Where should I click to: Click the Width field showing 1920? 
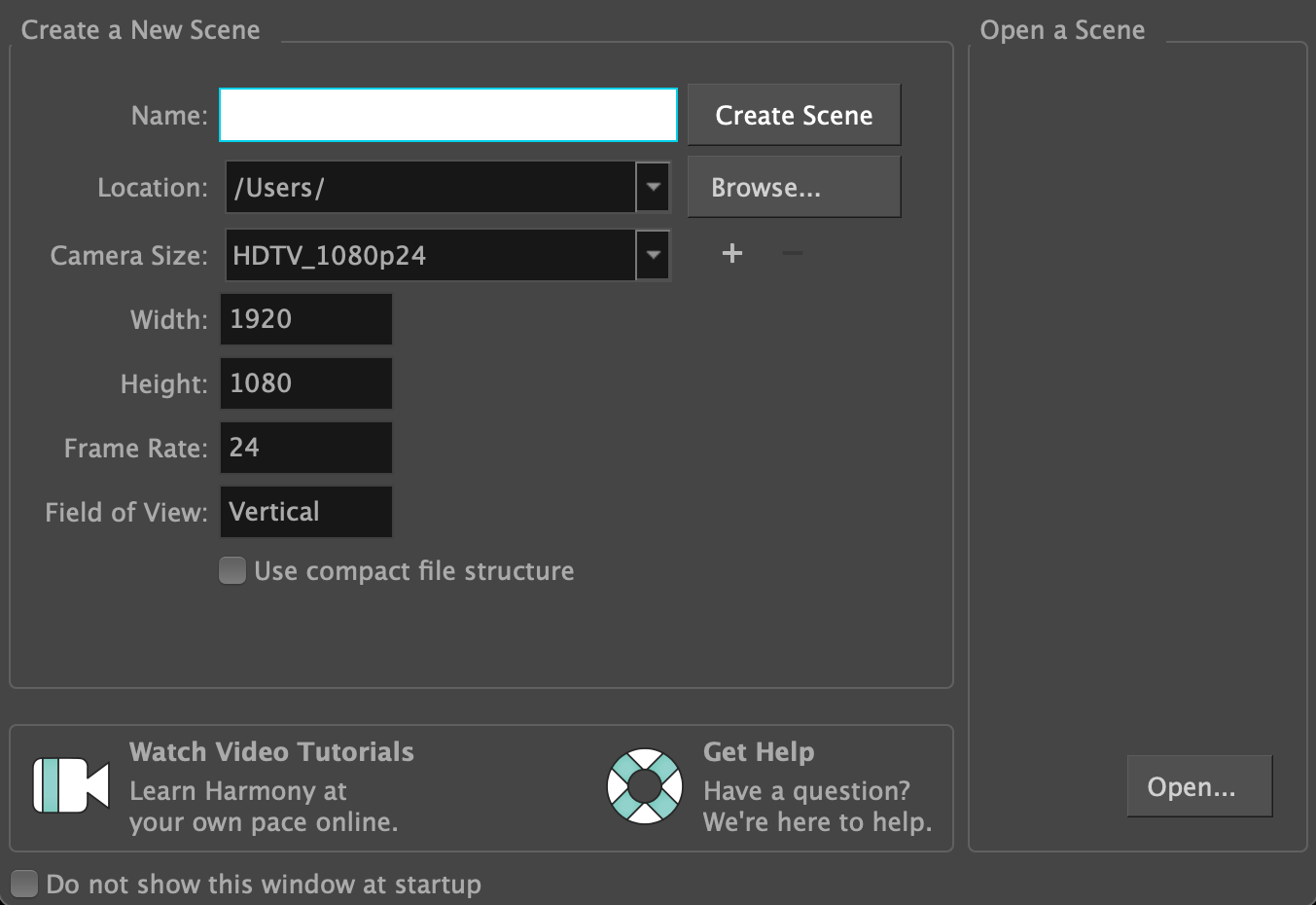tap(306, 319)
